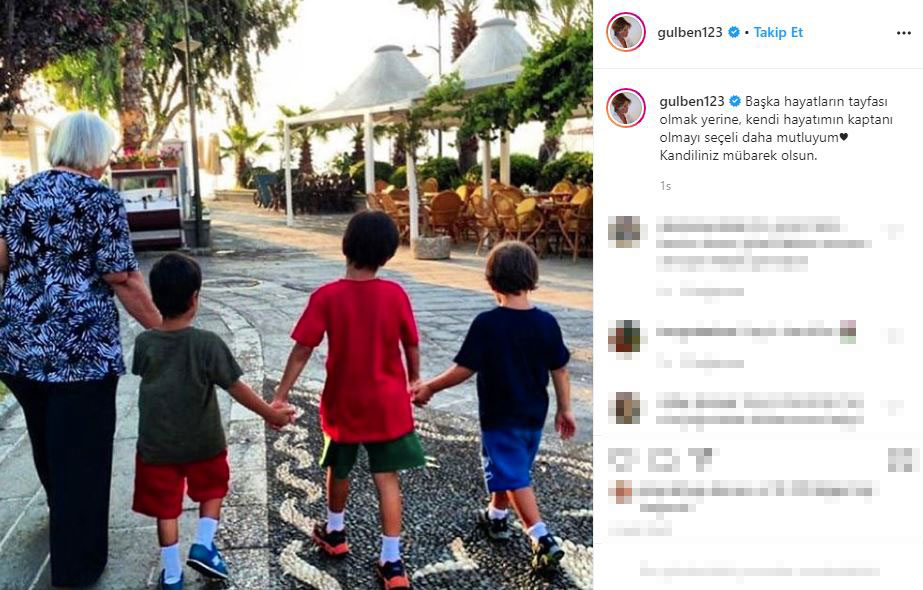Click the verified badge beside the header username
The height and width of the screenshot is (590, 923).
pyautogui.click(x=733, y=32)
